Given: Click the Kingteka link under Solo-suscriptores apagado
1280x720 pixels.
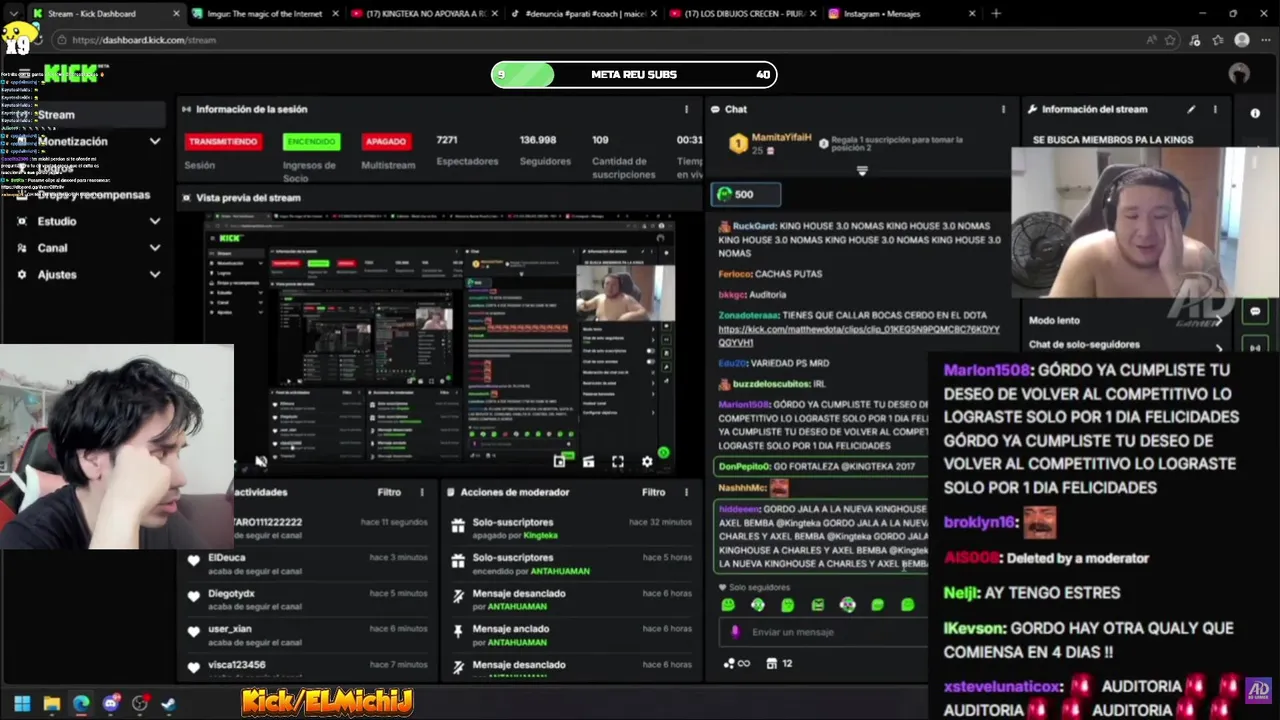Looking at the screenshot, I should pos(540,535).
